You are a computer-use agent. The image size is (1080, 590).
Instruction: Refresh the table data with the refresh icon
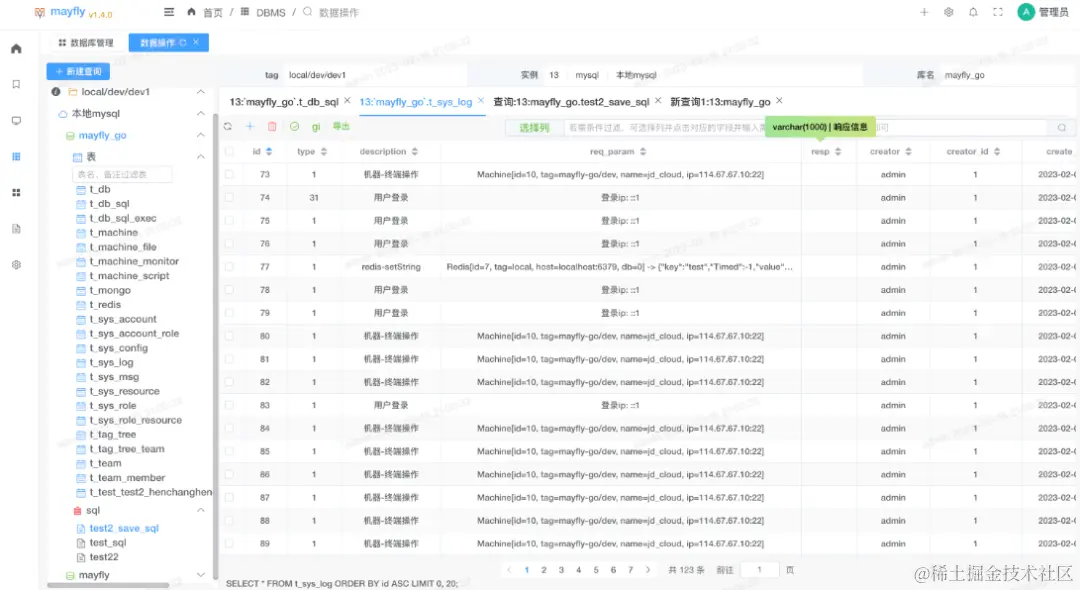[228, 127]
